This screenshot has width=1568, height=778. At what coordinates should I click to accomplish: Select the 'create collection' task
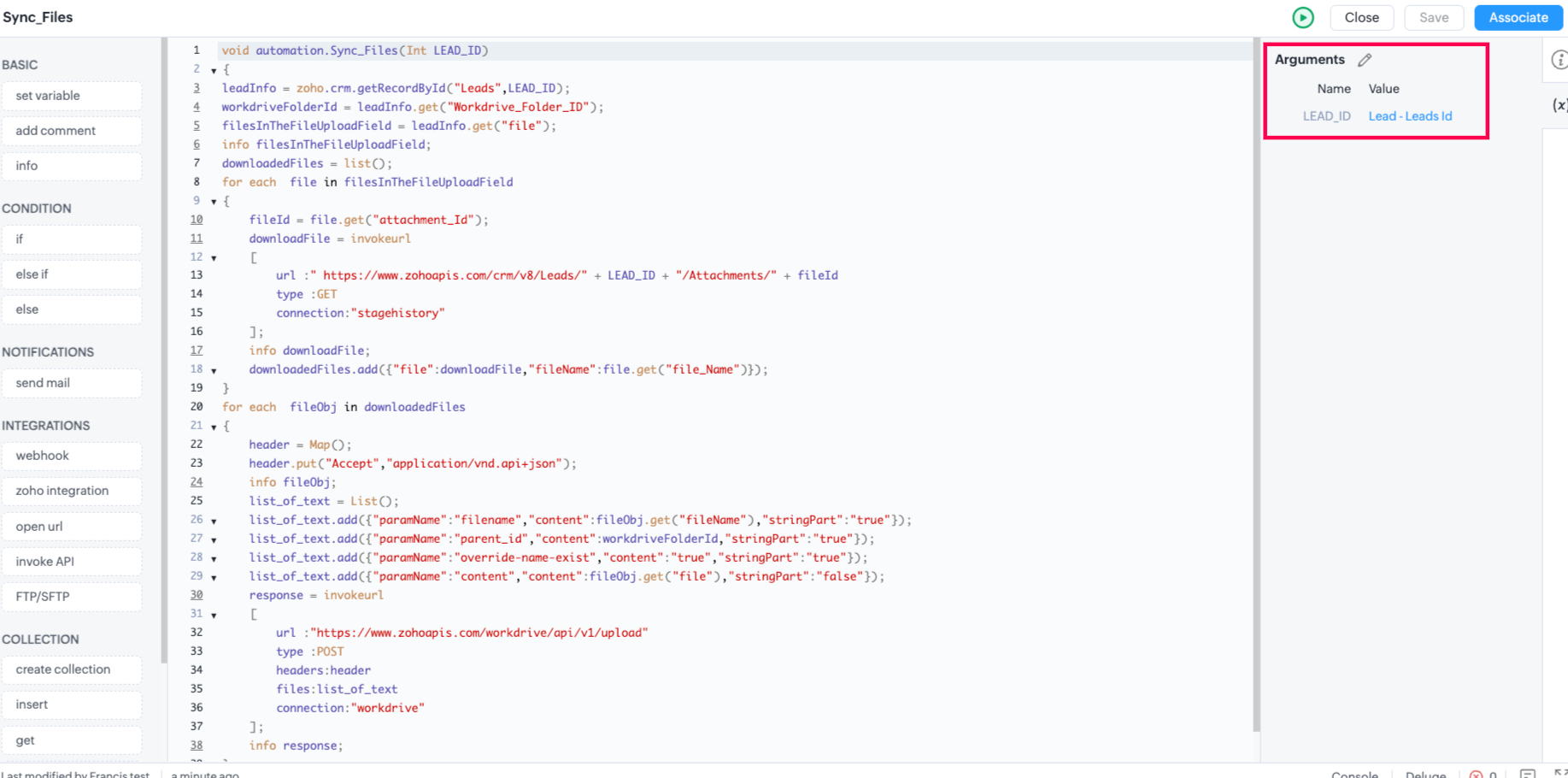pyautogui.click(x=72, y=669)
